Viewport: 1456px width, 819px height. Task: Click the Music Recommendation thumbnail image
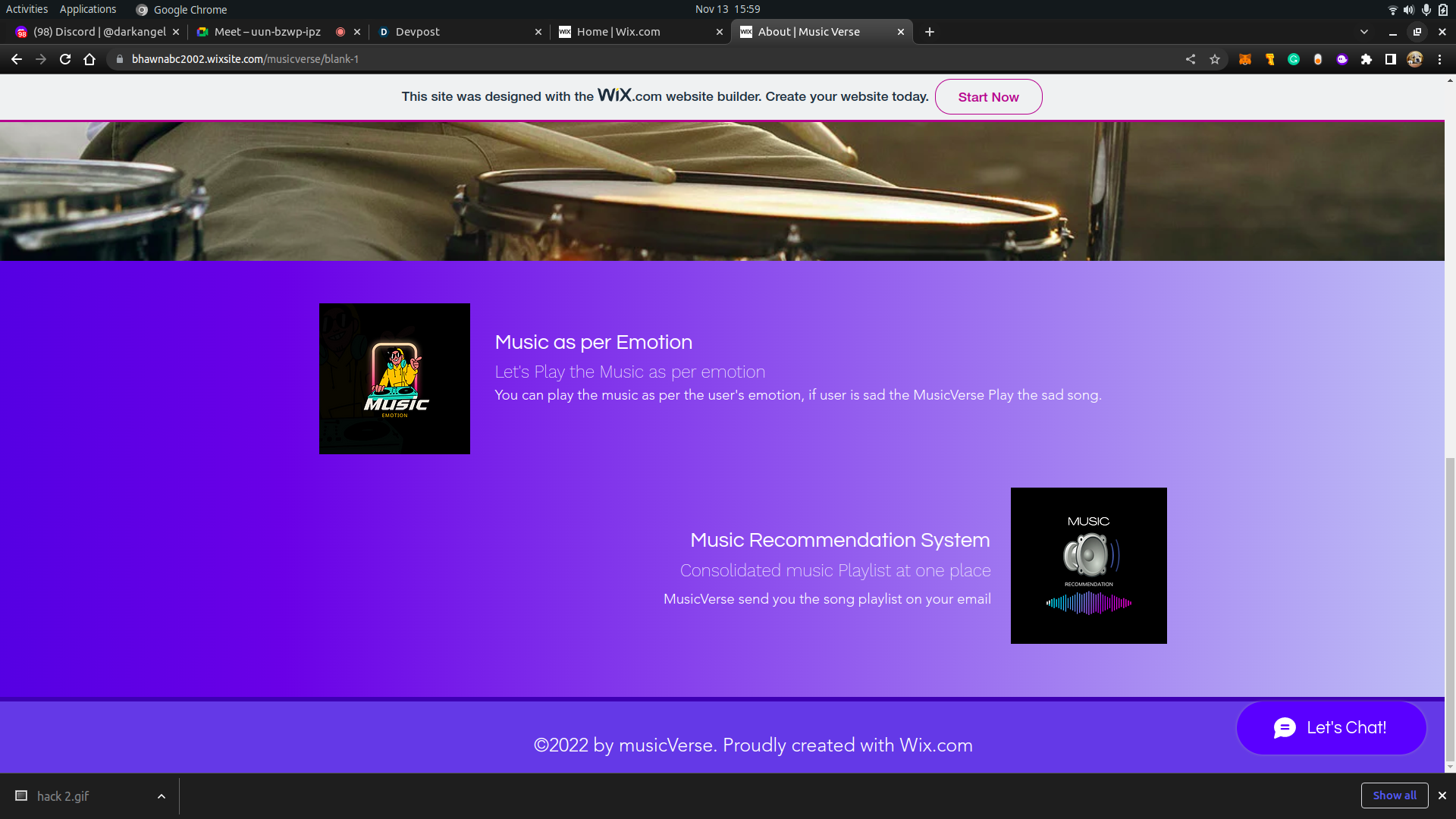[x=1088, y=566]
